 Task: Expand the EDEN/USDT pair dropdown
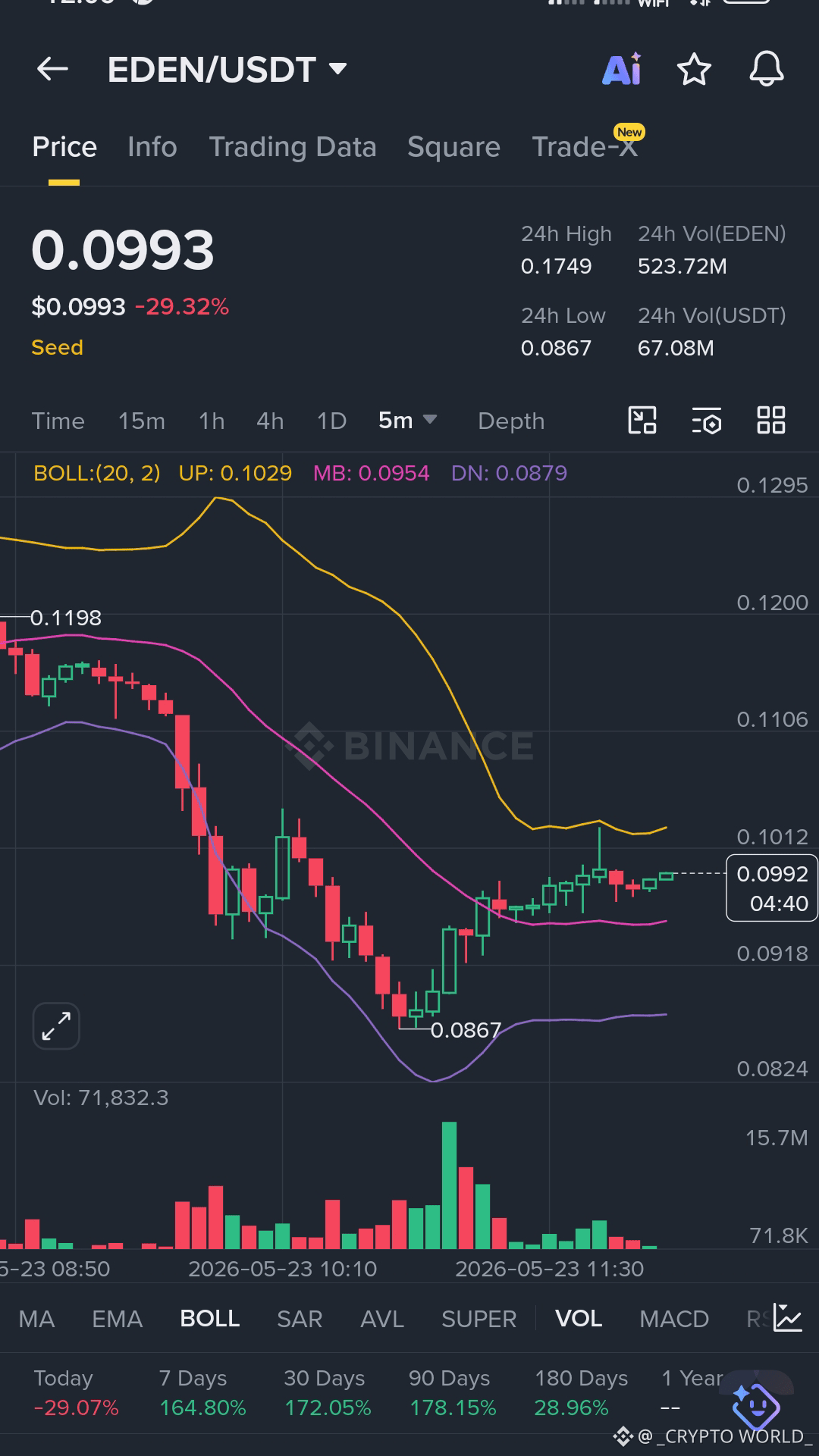[338, 70]
